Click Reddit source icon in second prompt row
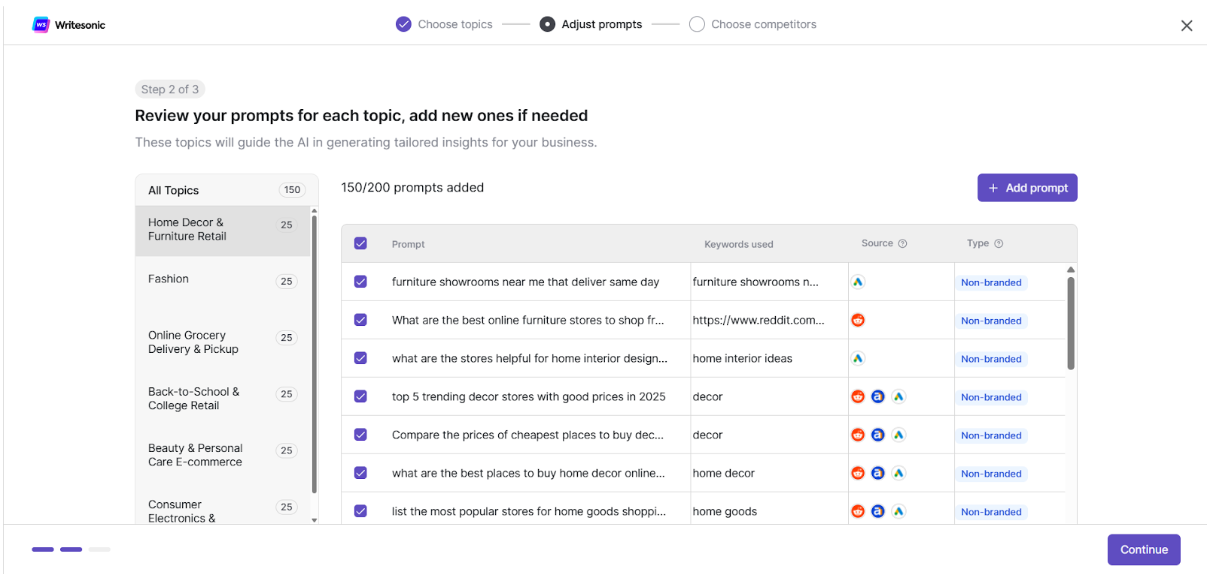Image resolution: width=1209 pixels, height=582 pixels. point(858,320)
